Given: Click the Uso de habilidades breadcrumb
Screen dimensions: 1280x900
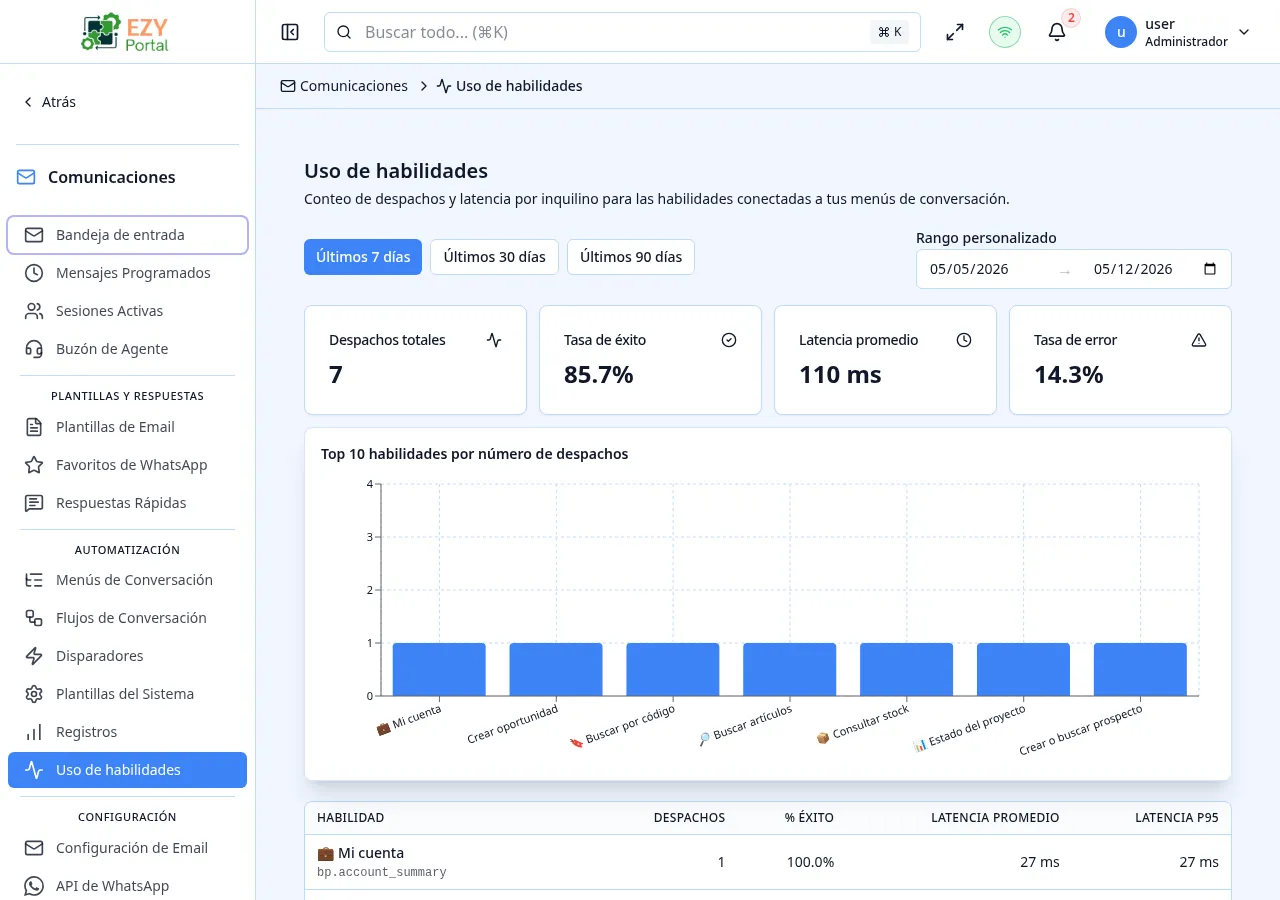Looking at the screenshot, I should pos(509,86).
